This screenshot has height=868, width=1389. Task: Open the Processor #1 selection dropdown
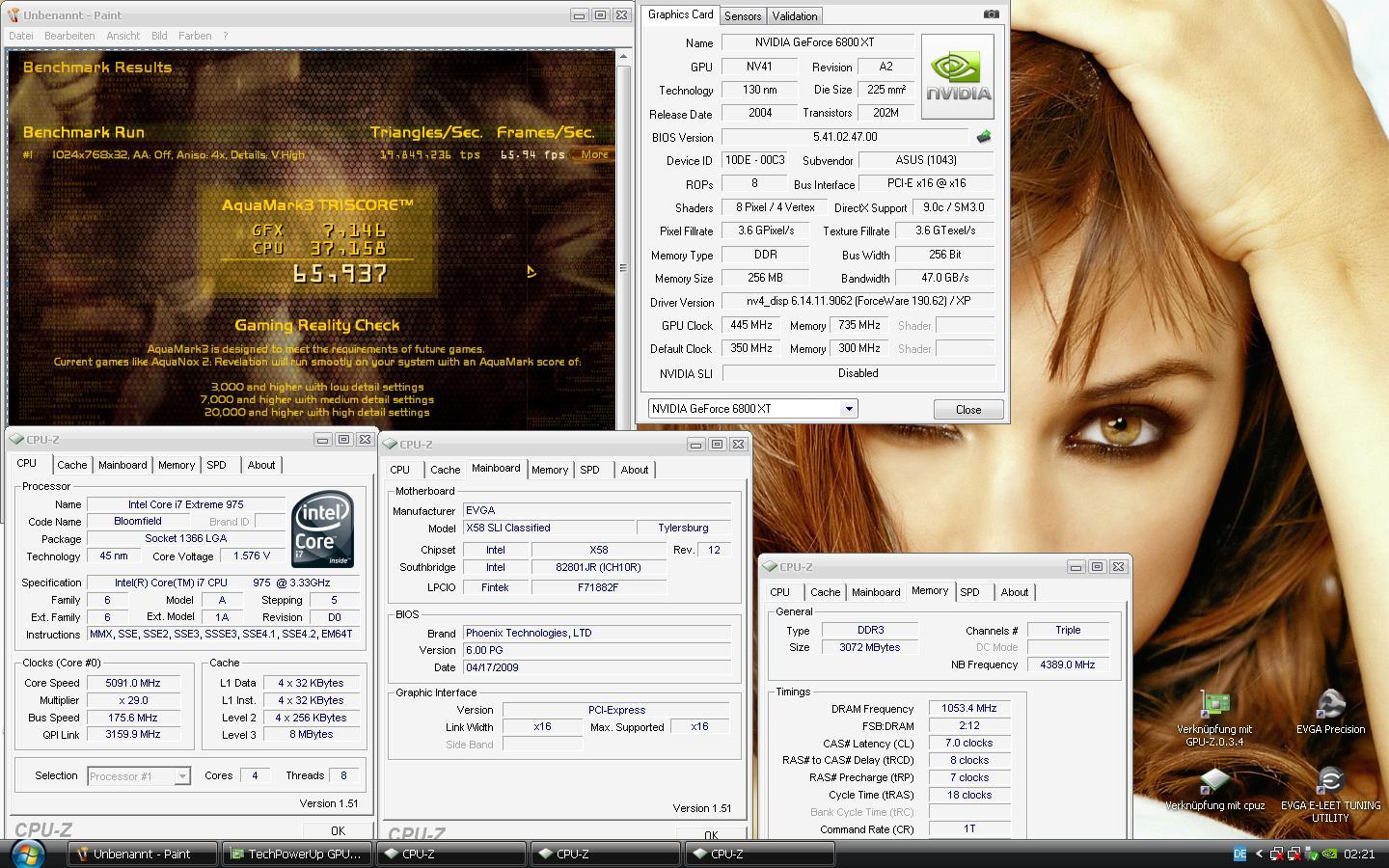(x=181, y=775)
